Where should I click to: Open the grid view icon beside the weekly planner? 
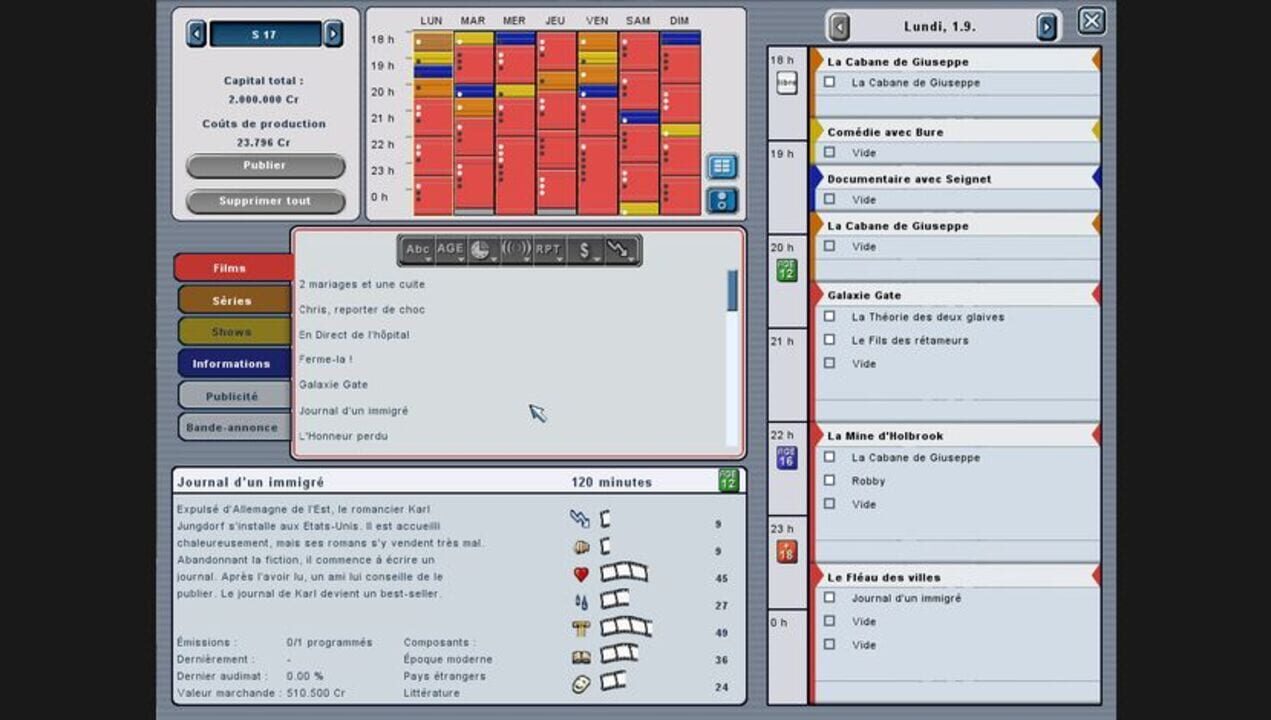[721, 164]
